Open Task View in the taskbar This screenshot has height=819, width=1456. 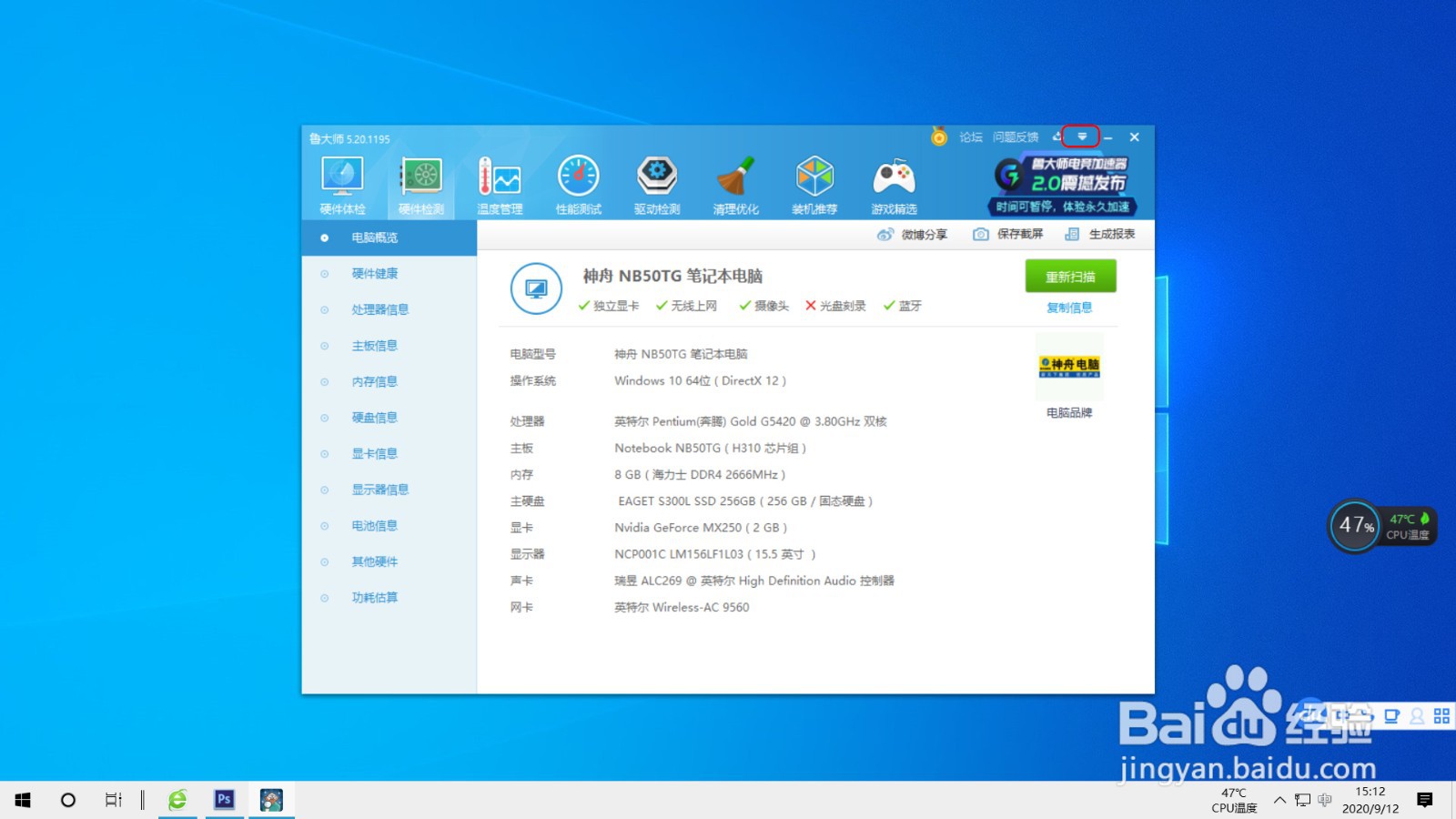pyautogui.click(x=113, y=800)
